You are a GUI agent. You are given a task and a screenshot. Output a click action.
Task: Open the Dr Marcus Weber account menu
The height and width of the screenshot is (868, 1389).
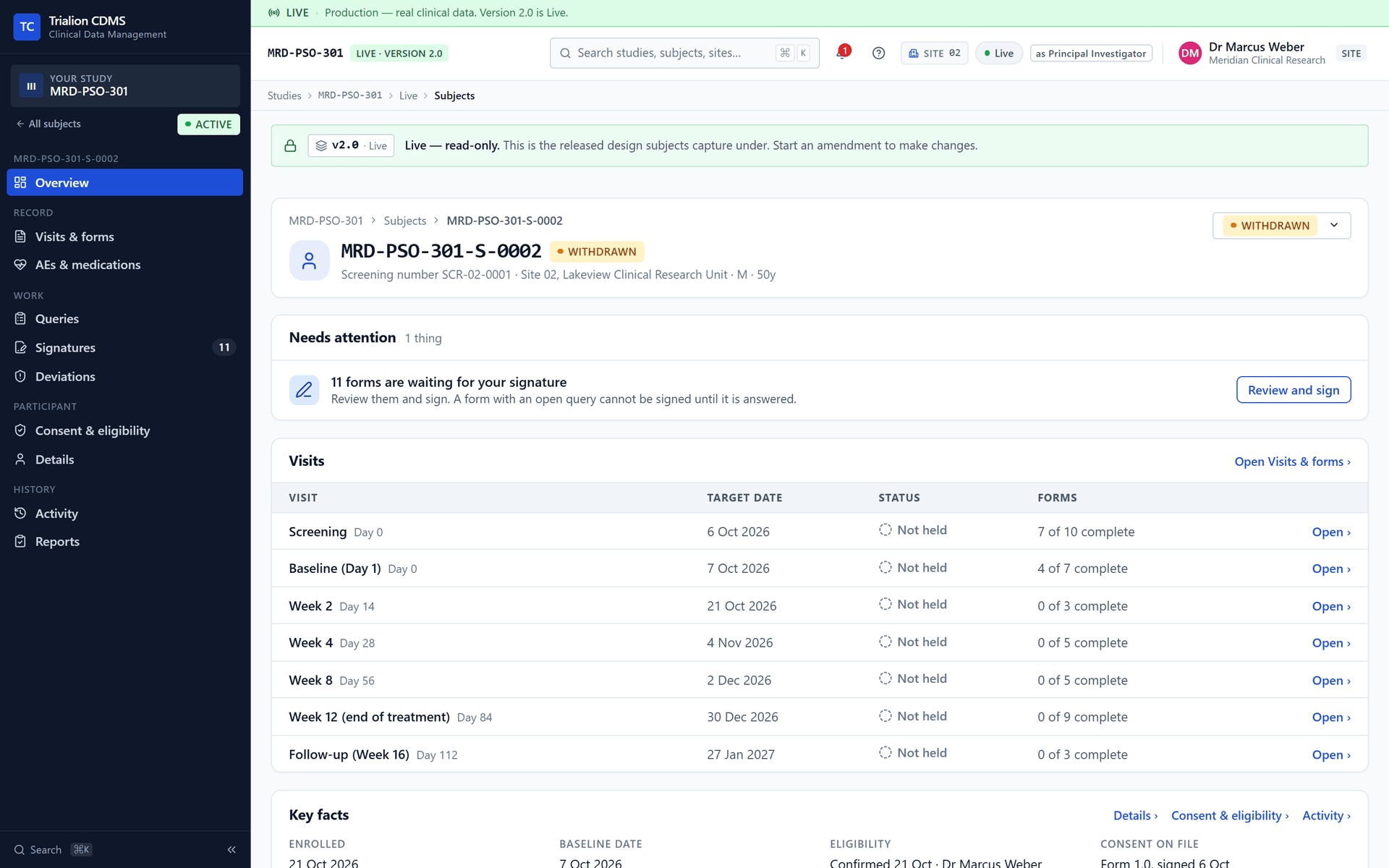(x=1272, y=53)
